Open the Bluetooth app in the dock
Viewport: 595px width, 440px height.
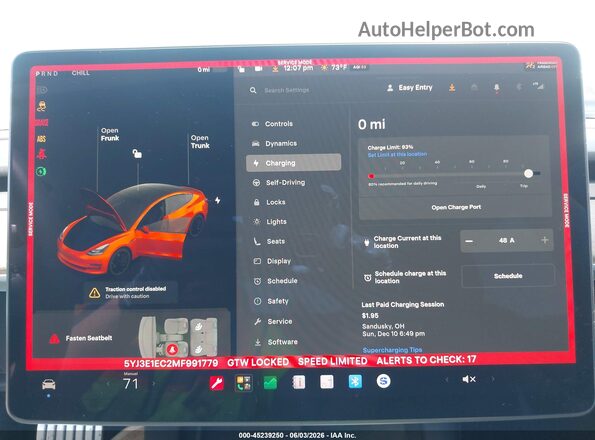(x=355, y=382)
